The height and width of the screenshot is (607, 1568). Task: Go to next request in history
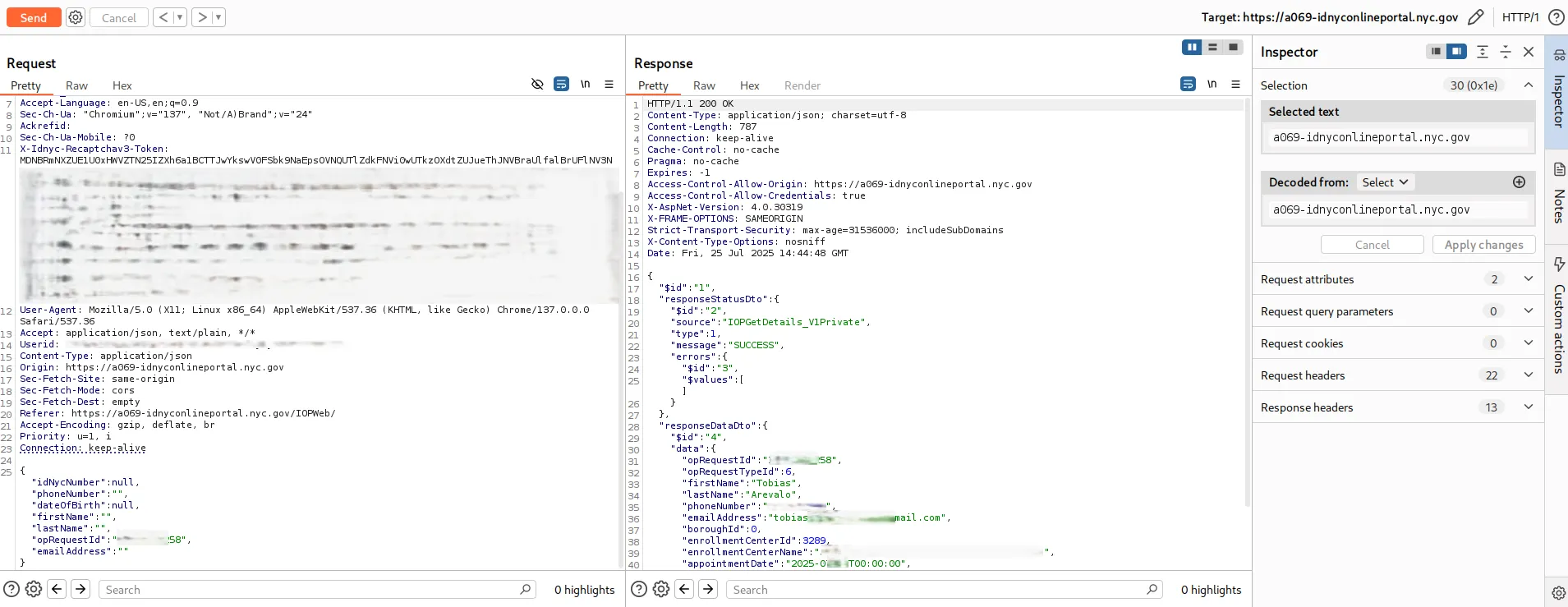[x=202, y=17]
